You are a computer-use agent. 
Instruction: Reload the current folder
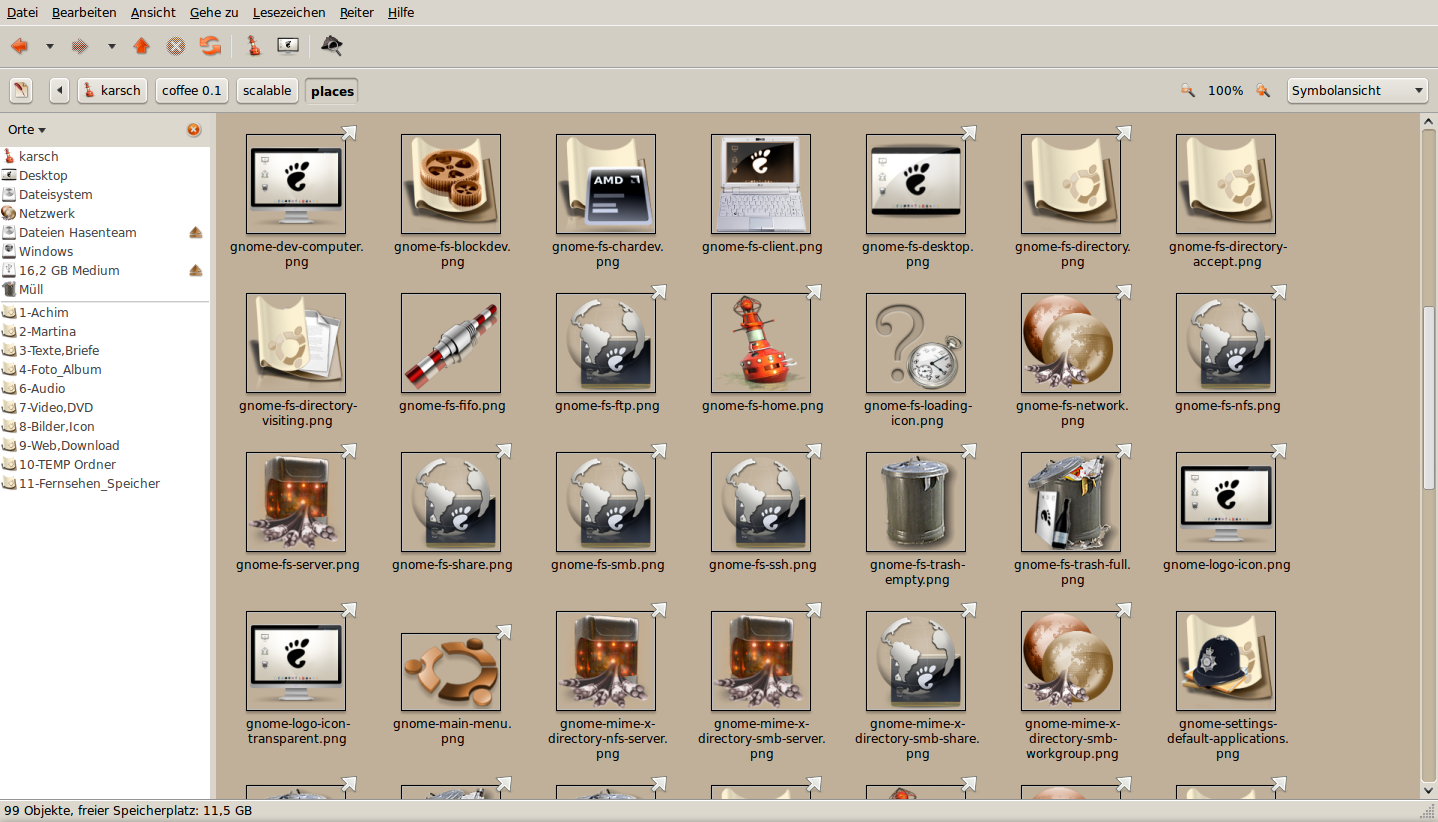pyautogui.click(x=209, y=46)
